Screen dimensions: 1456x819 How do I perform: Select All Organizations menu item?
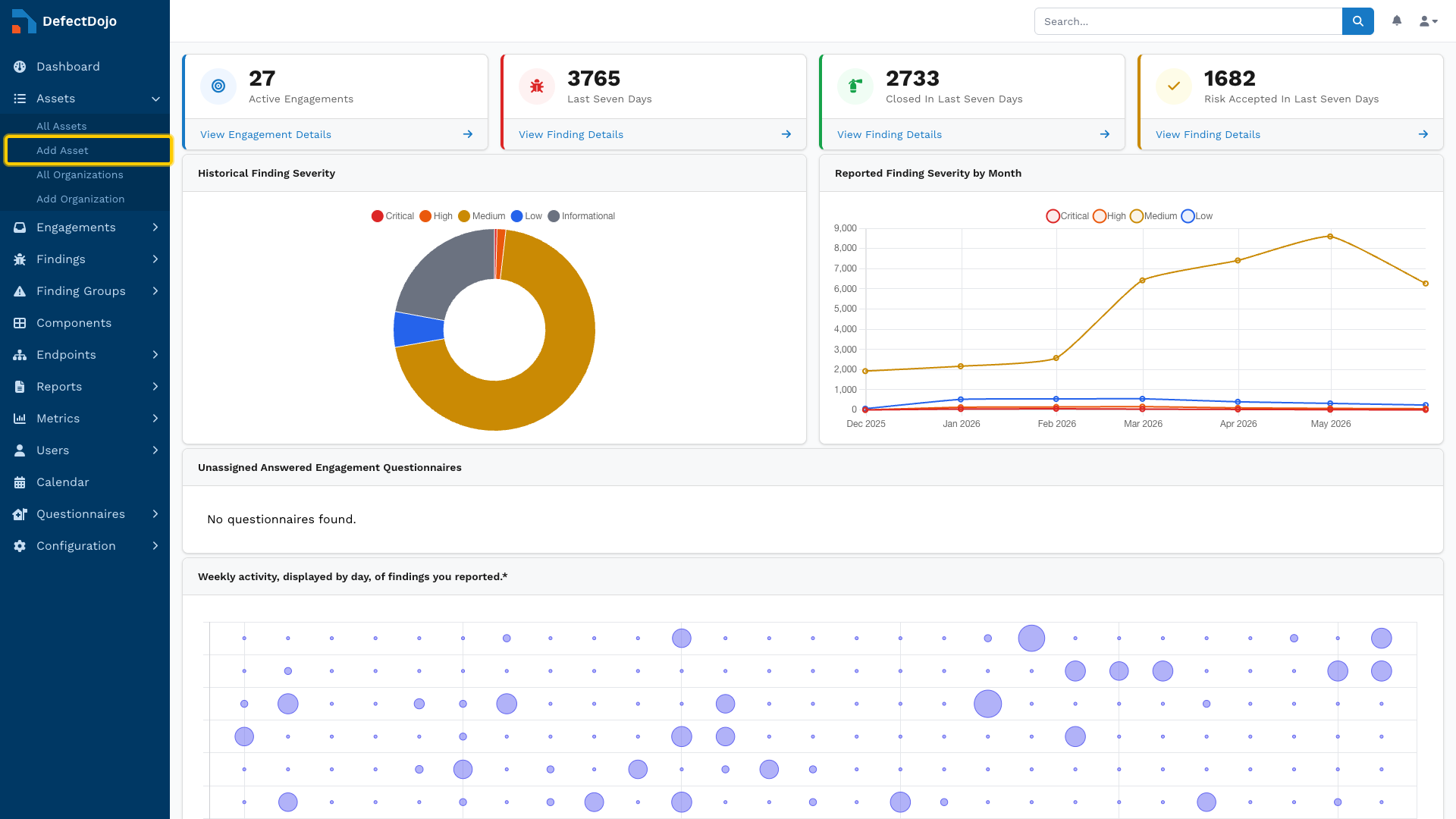coord(80,175)
